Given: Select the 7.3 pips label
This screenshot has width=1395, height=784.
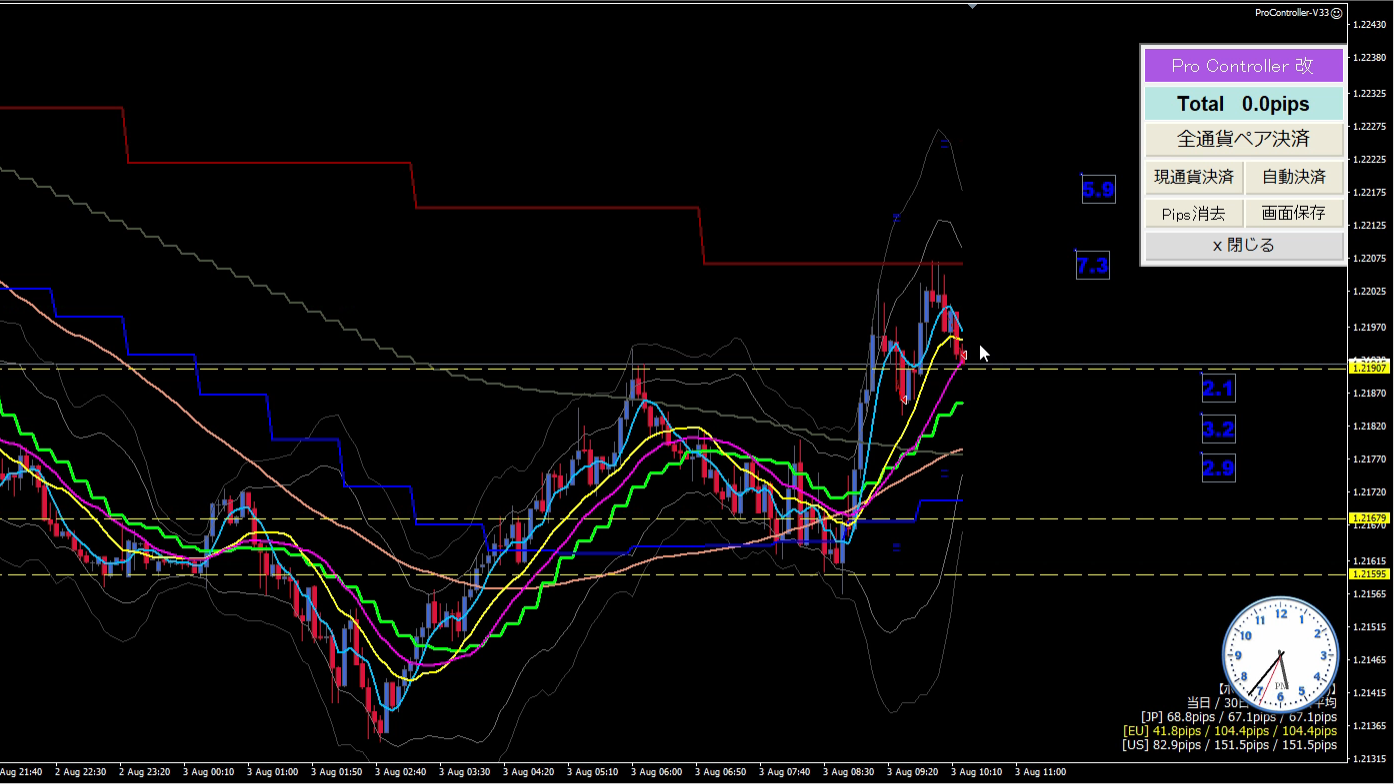Looking at the screenshot, I should [1092, 265].
